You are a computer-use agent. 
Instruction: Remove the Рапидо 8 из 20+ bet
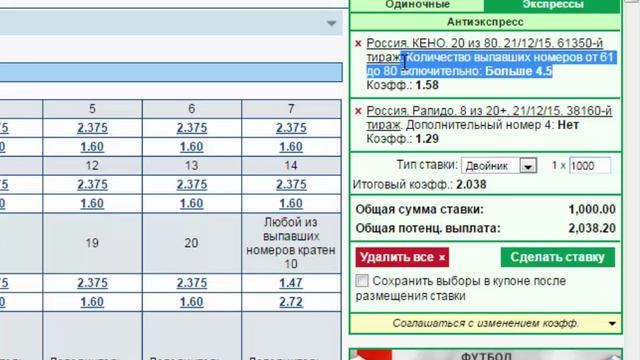point(358,111)
